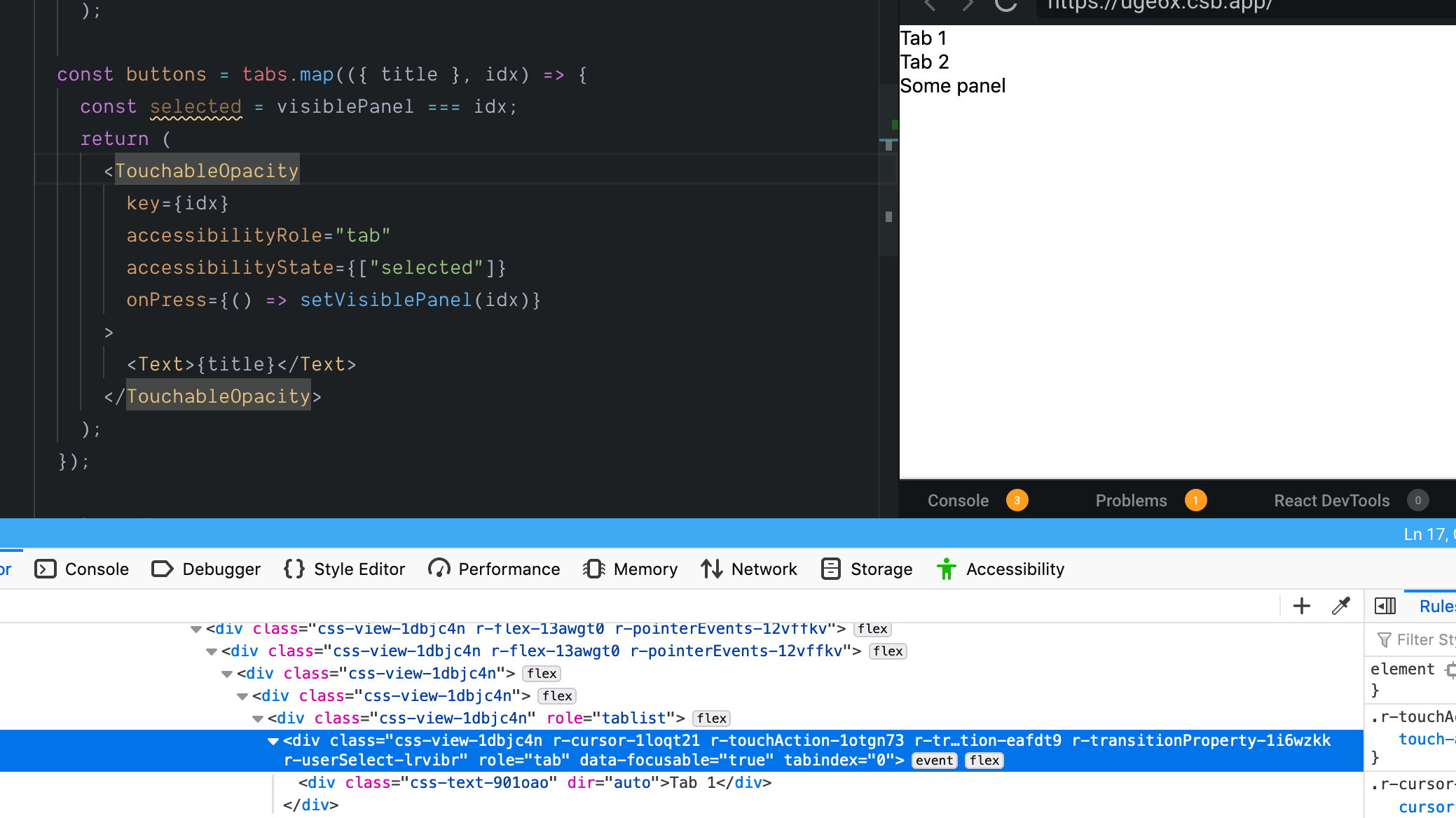Add a new CSS rule with the plus icon
Image resolution: width=1456 pixels, height=818 pixels.
click(1301, 605)
